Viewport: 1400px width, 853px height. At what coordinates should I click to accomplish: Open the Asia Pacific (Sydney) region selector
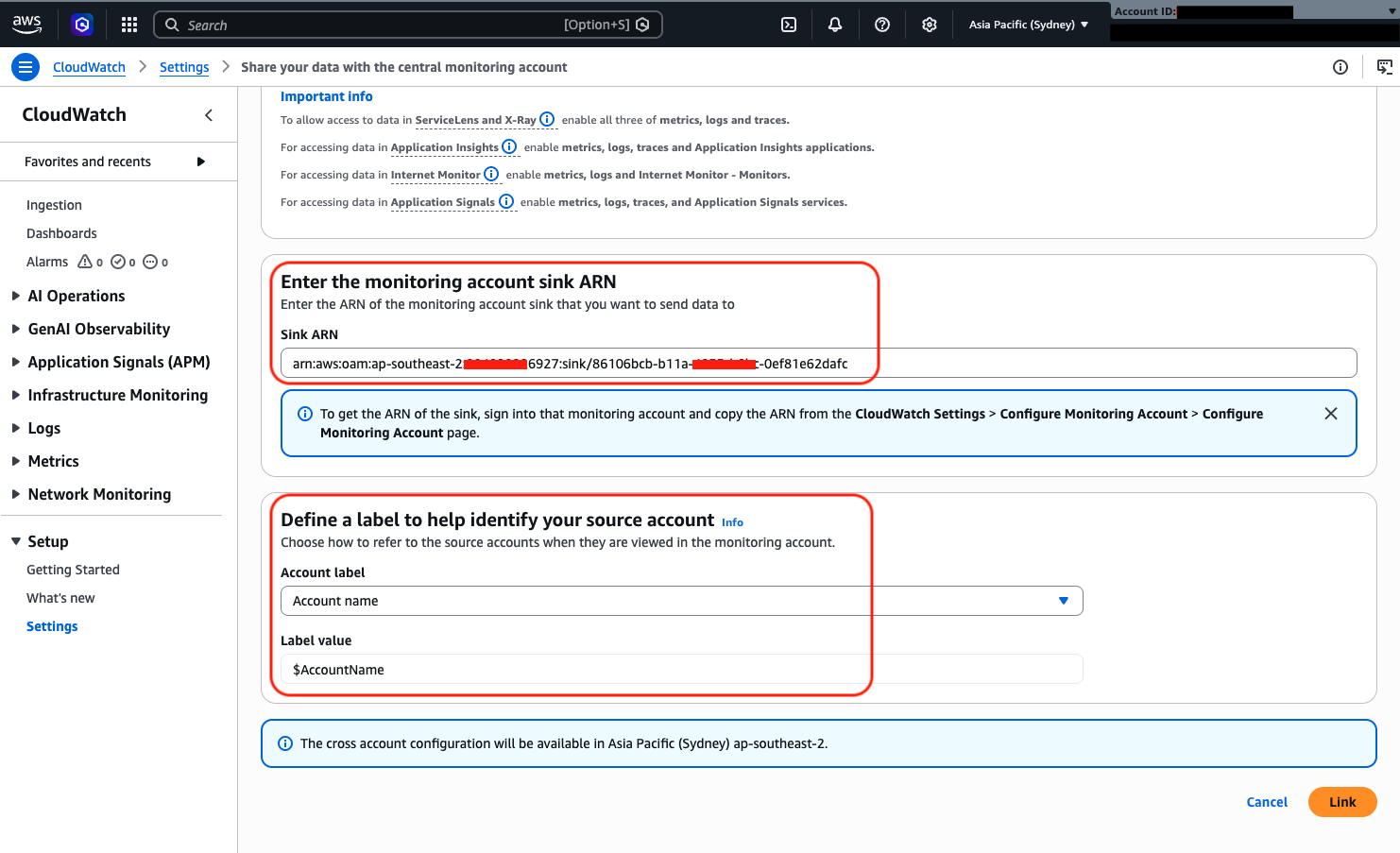click(1028, 25)
